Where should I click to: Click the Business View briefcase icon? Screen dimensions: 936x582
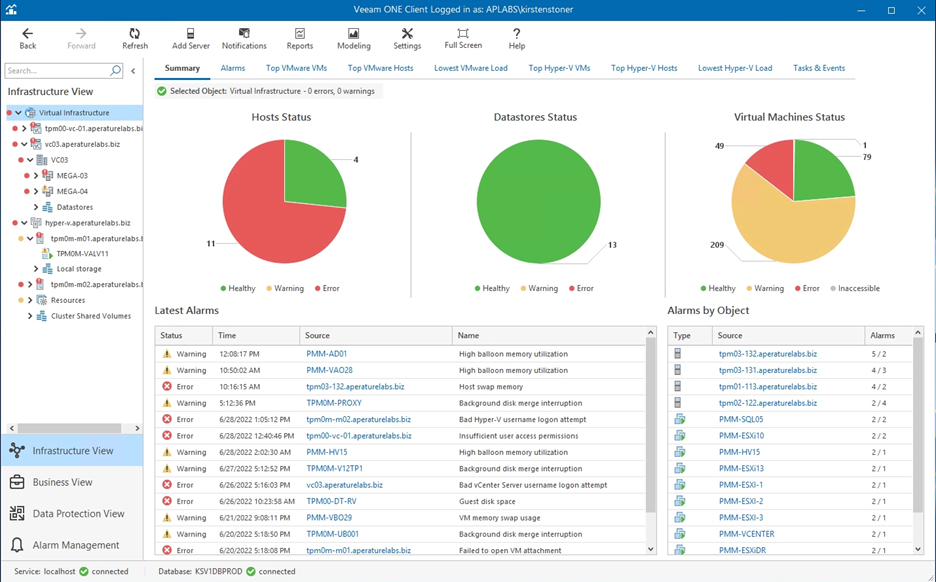pyautogui.click(x=17, y=482)
